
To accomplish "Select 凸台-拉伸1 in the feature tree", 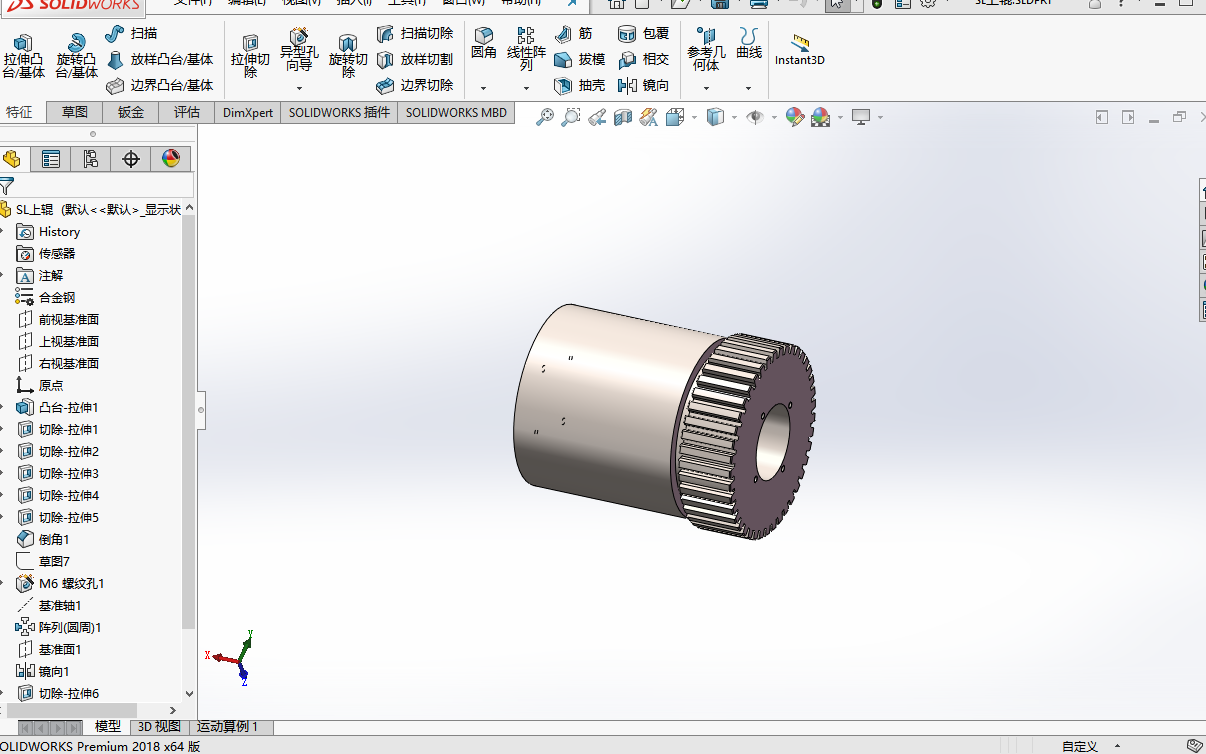I will [x=68, y=408].
